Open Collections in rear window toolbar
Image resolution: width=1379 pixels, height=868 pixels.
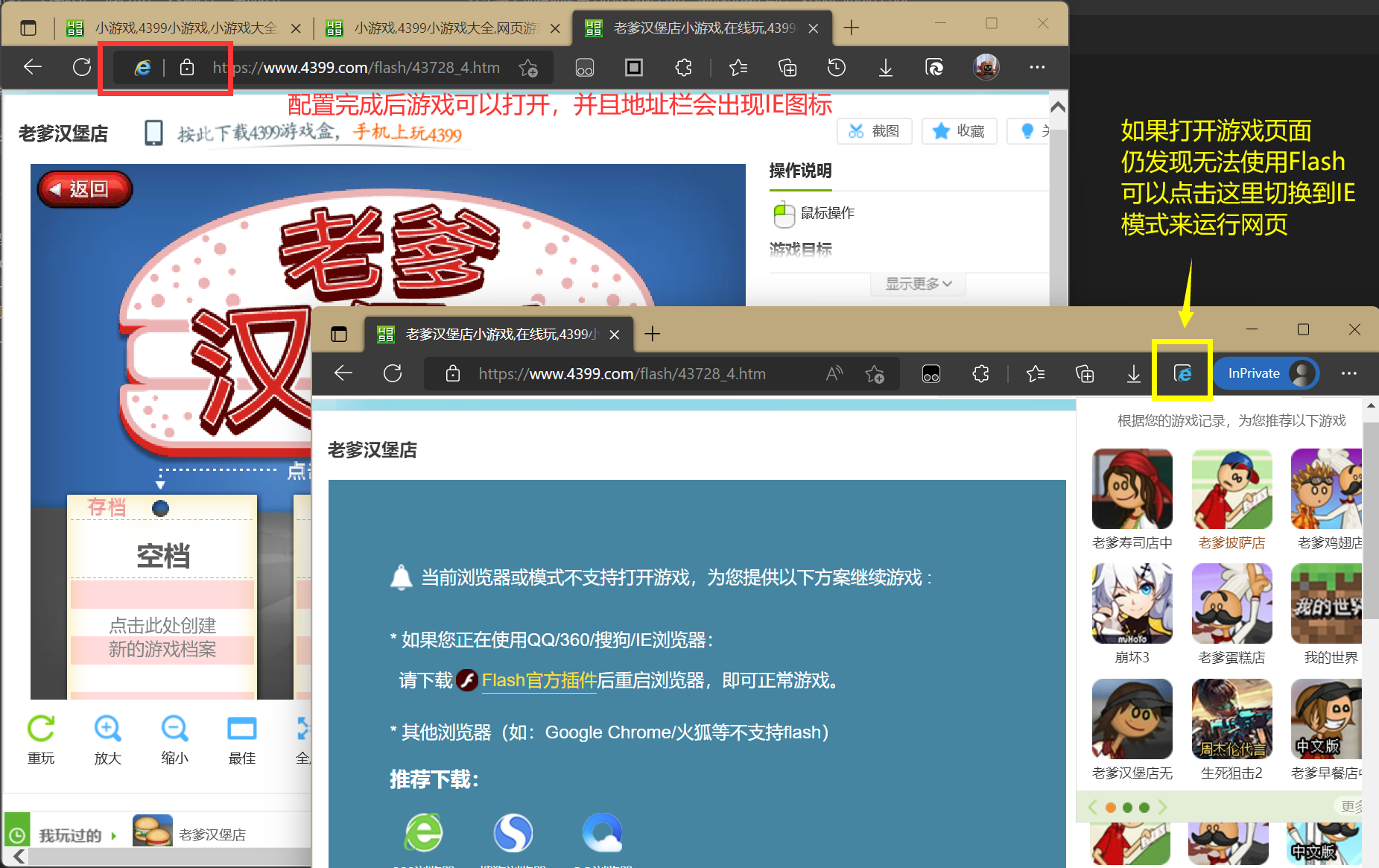coord(787,68)
